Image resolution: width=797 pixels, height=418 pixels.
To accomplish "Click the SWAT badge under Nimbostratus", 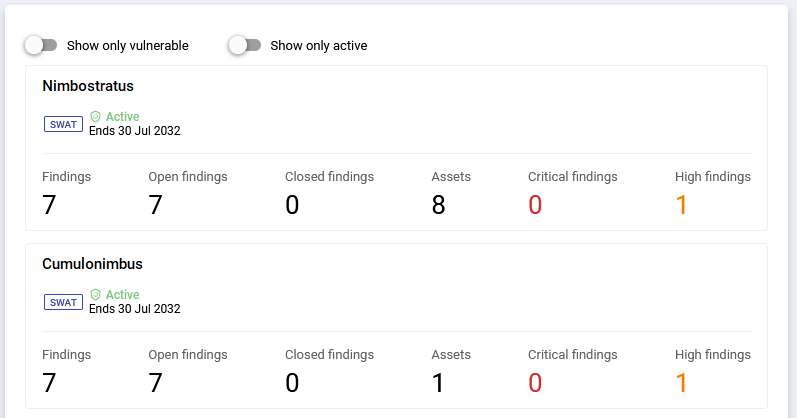I will (63, 124).
